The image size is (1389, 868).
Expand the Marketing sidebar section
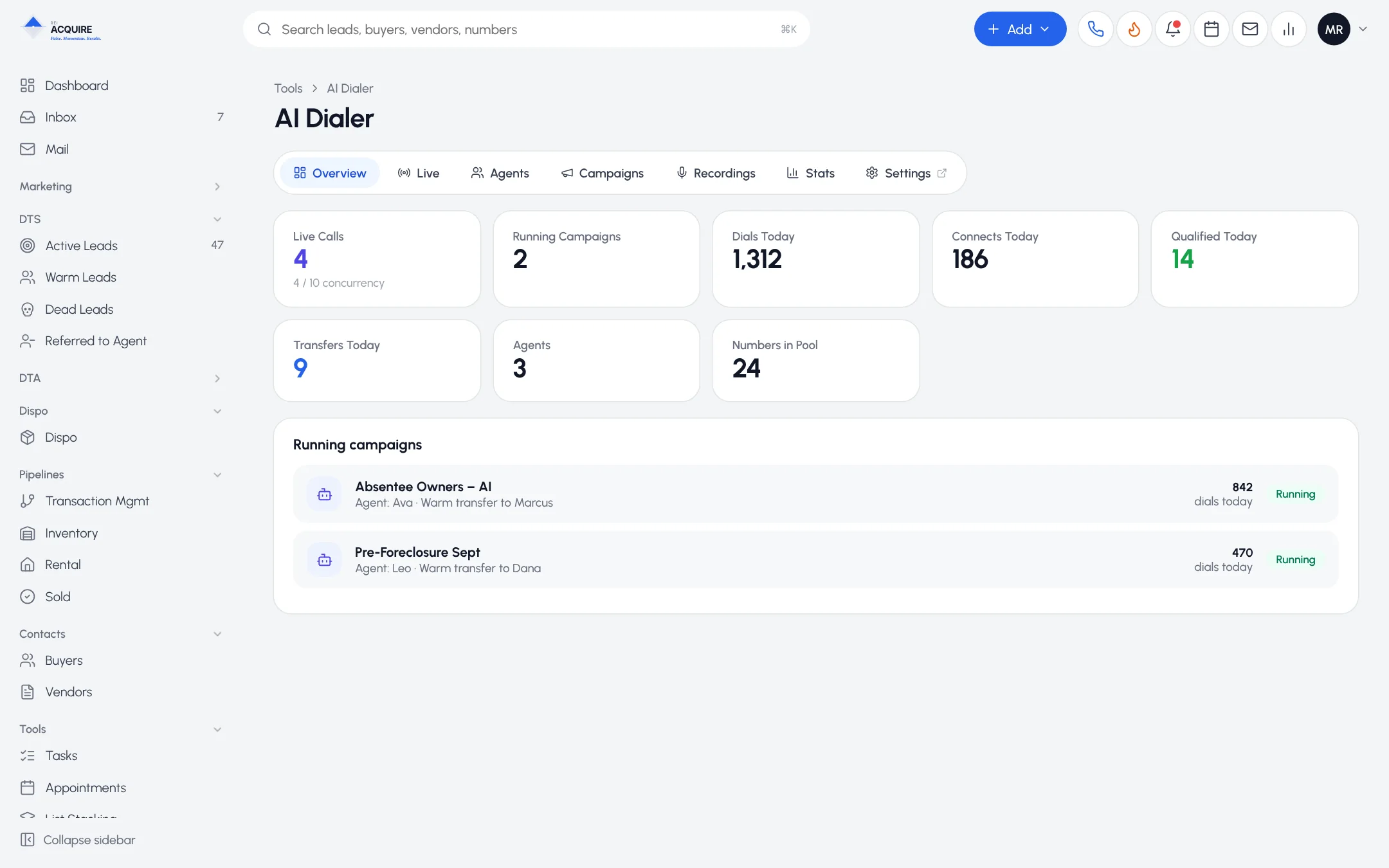pos(120,186)
